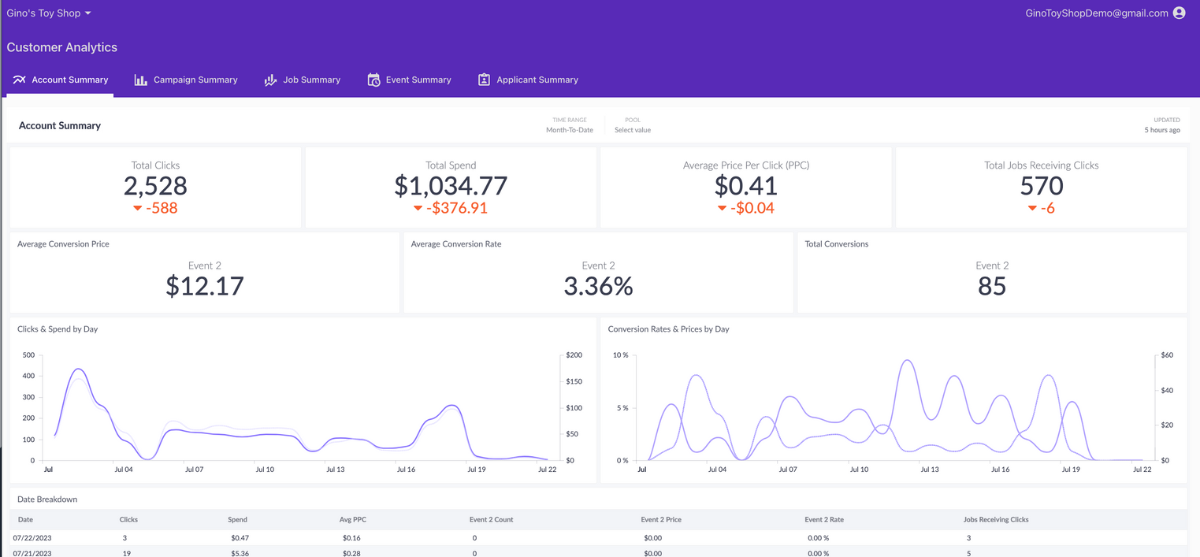The width and height of the screenshot is (1200, 557).
Task: Click the Applicant Summary icon
Action: [484, 80]
